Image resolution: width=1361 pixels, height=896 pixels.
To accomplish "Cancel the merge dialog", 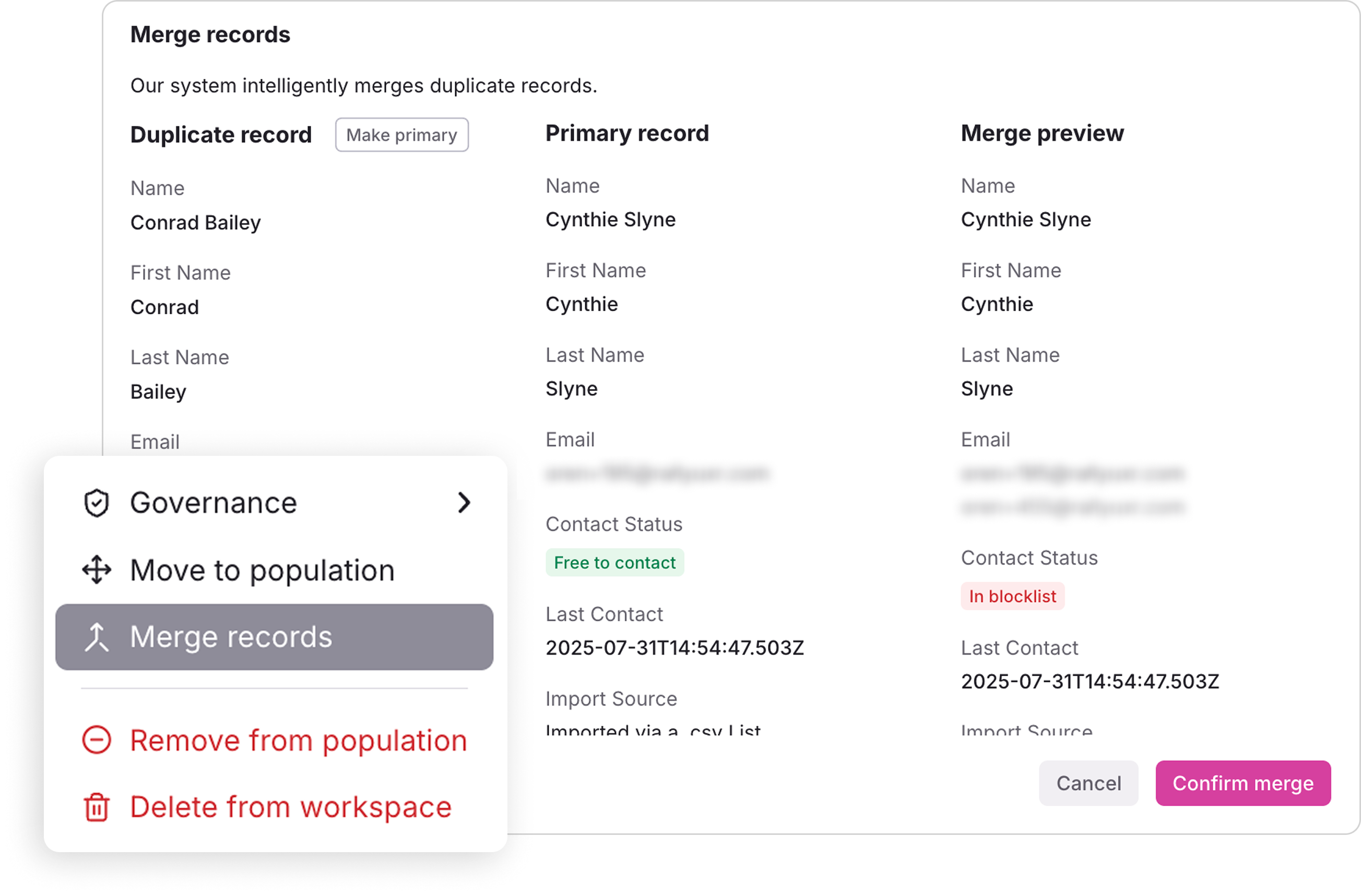I will (1088, 783).
